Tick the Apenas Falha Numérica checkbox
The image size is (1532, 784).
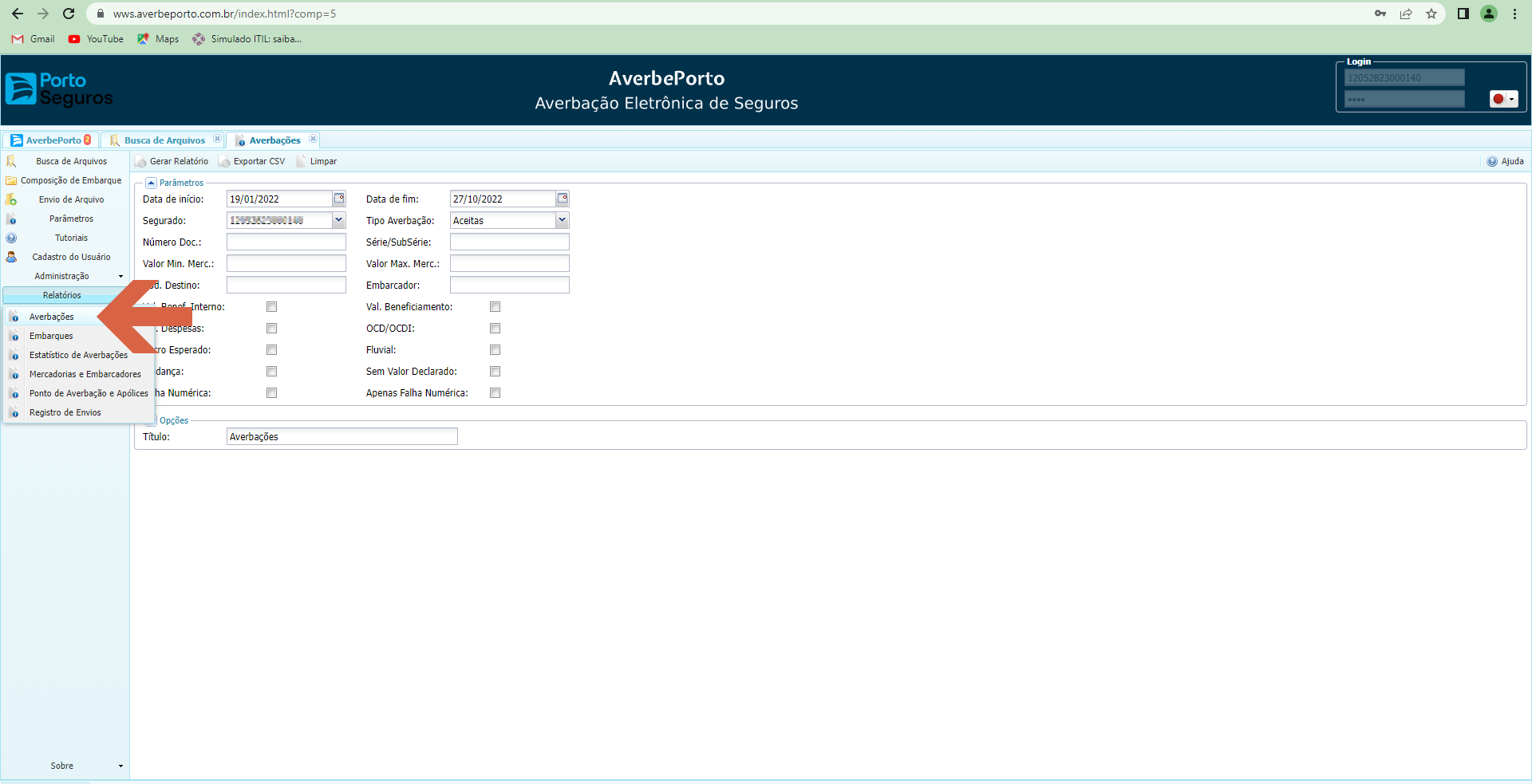click(x=495, y=393)
